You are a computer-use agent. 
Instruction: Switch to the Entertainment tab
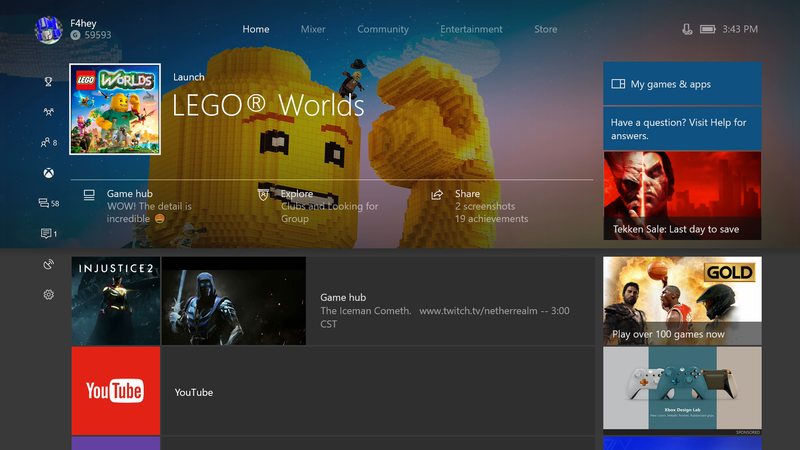(x=471, y=29)
